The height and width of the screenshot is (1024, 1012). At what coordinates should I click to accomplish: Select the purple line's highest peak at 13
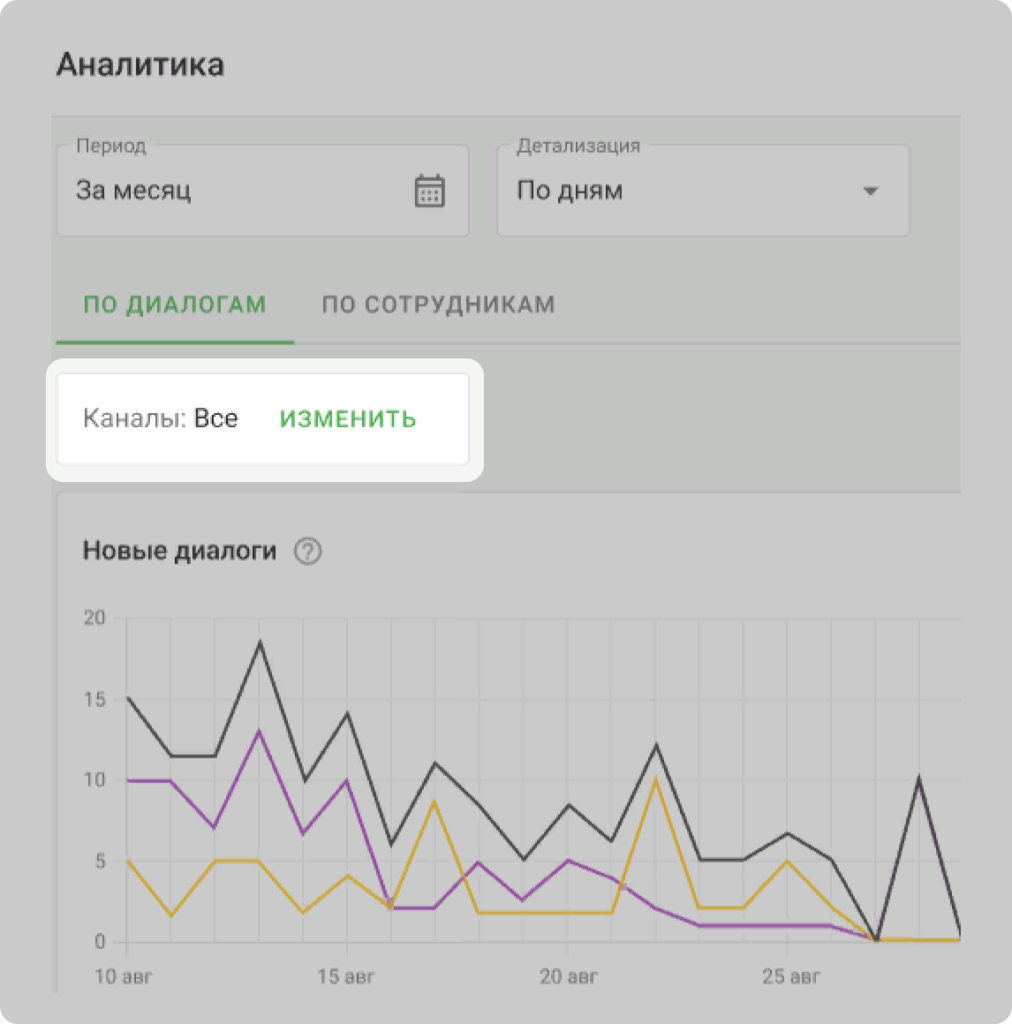pos(260,731)
